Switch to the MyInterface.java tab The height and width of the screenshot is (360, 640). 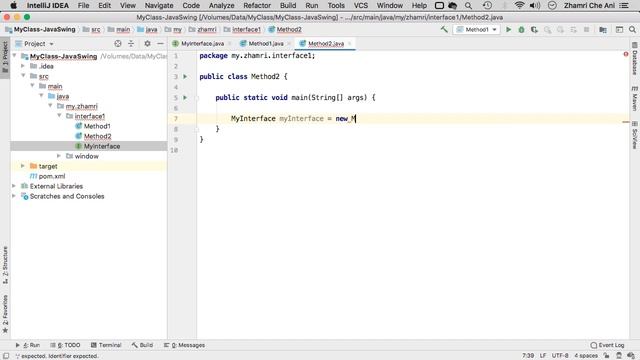coord(202,43)
